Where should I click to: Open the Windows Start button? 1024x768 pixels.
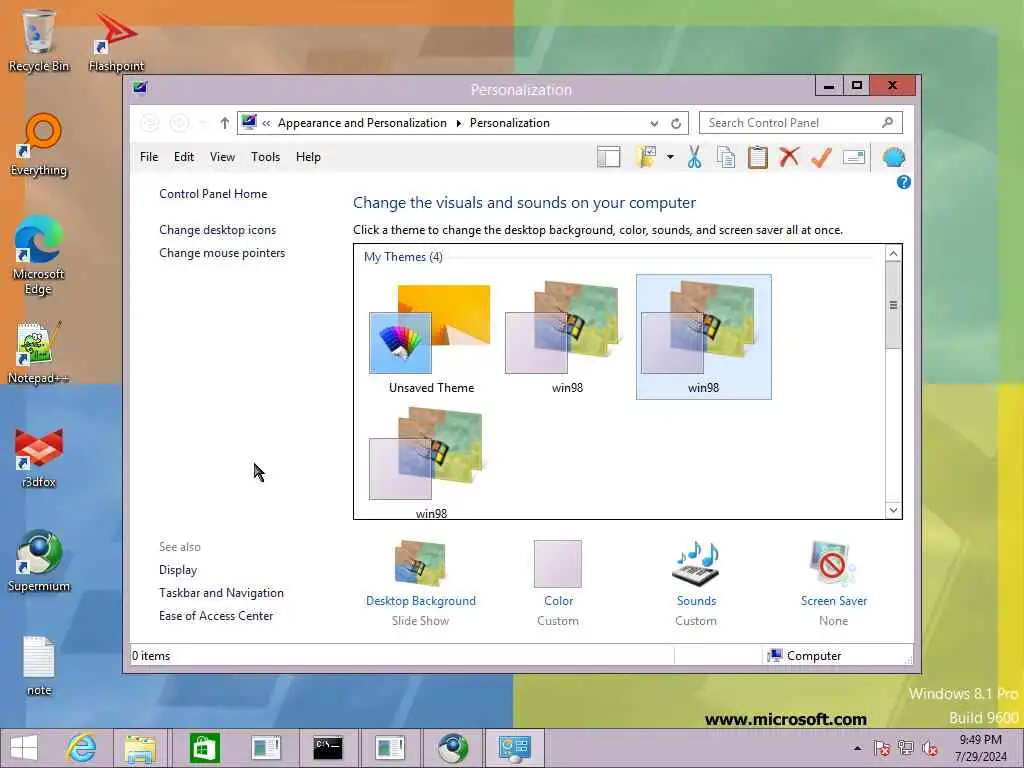pyautogui.click(x=24, y=748)
